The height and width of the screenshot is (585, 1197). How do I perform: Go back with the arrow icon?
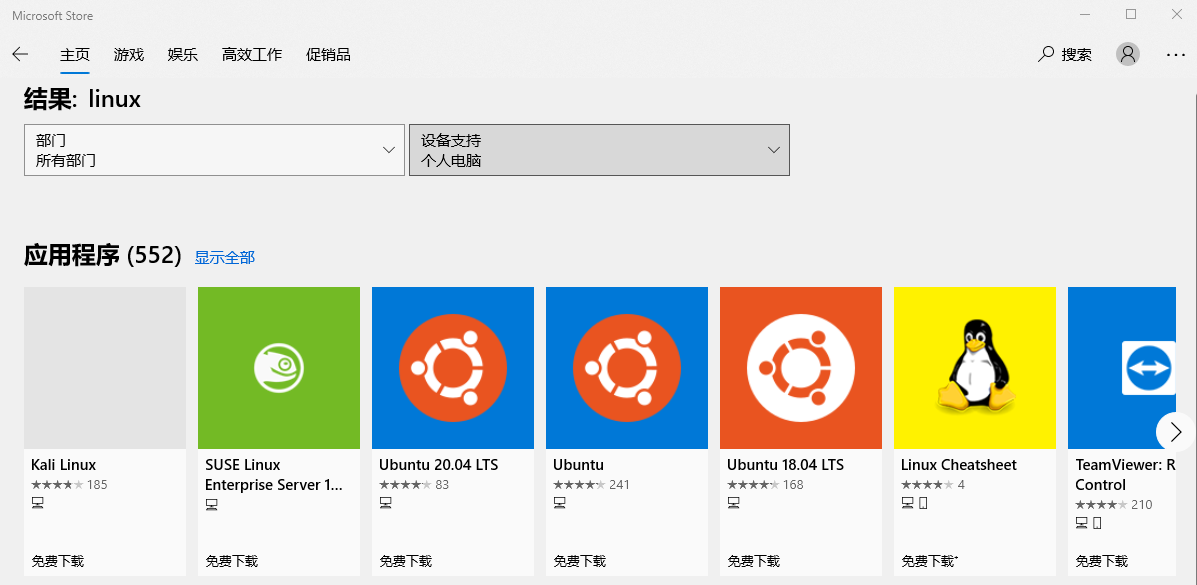(x=21, y=54)
